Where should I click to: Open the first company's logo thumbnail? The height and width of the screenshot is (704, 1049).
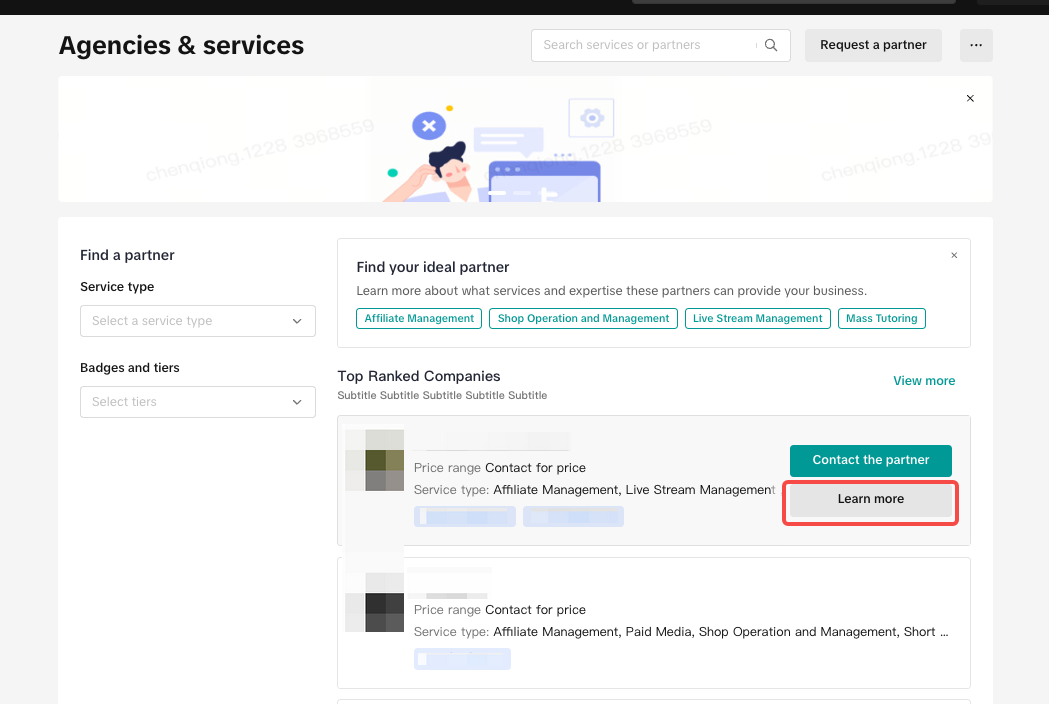374,460
